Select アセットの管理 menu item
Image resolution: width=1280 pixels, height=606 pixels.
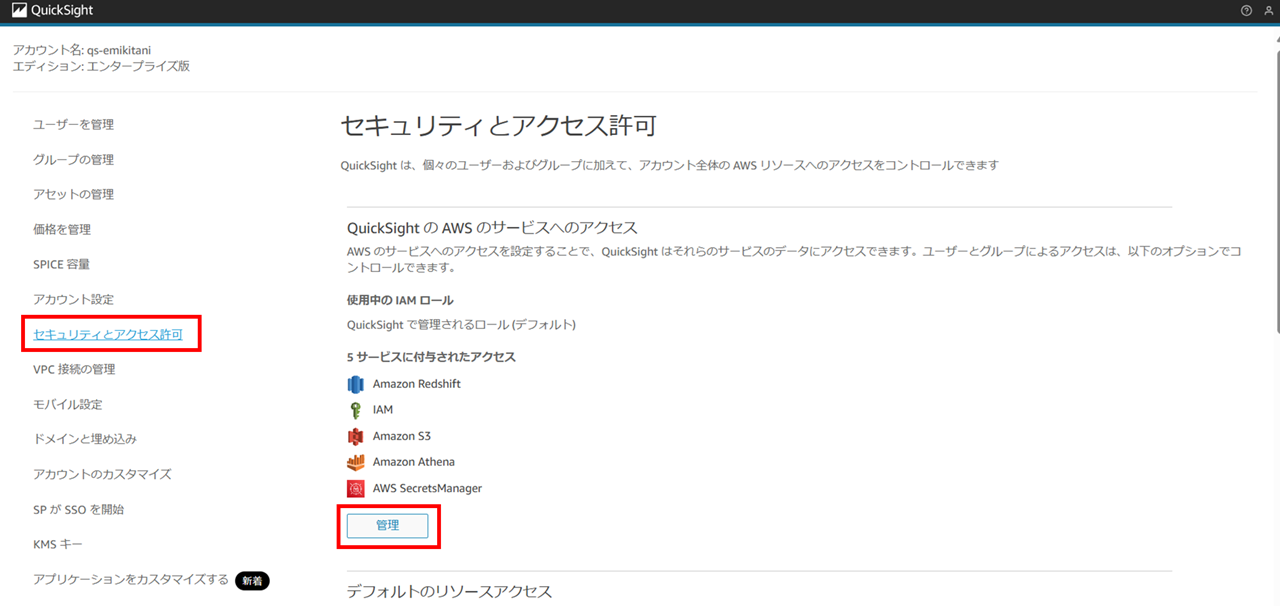tap(73, 195)
